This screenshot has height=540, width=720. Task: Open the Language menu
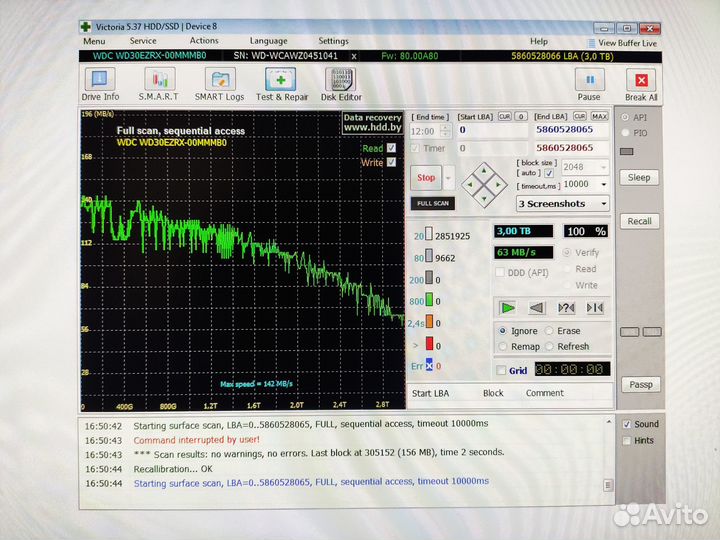pos(268,41)
